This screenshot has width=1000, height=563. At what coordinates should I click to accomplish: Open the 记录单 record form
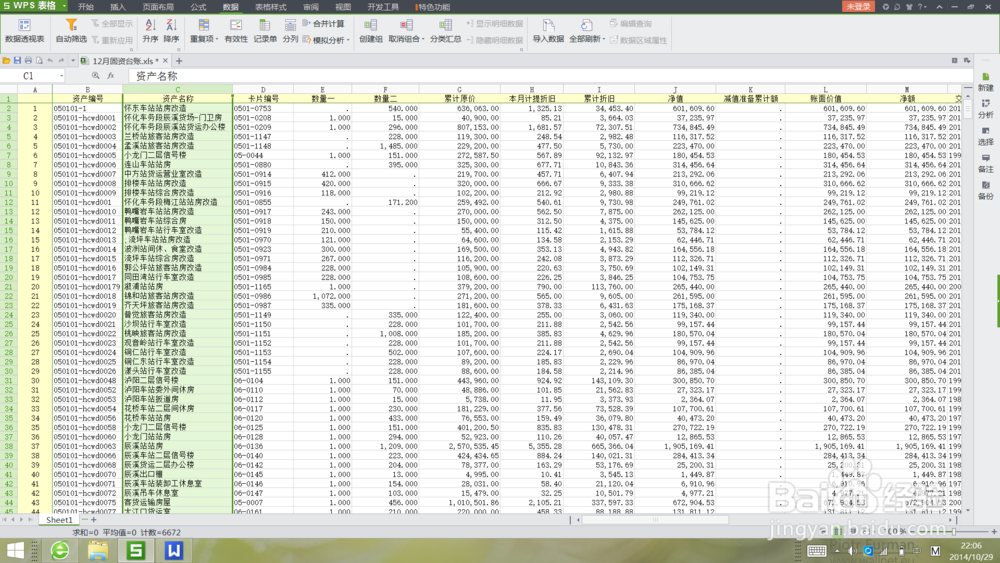point(265,31)
